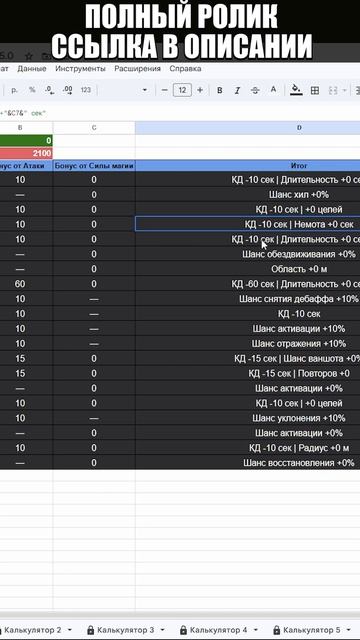Open the text color picker
This screenshot has width=360, height=640.
pyautogui.click(x=273, y=90)
